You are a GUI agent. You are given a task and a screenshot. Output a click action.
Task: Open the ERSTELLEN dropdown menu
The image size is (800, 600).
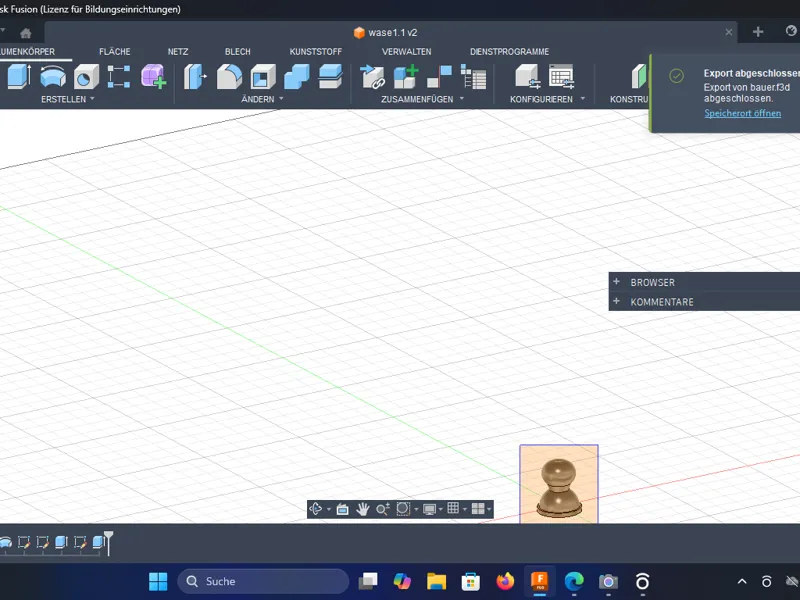pyautogui.click(x=67, y=99)
